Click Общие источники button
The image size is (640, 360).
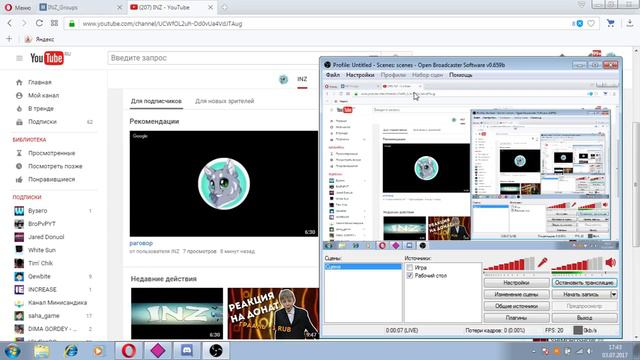516,306
